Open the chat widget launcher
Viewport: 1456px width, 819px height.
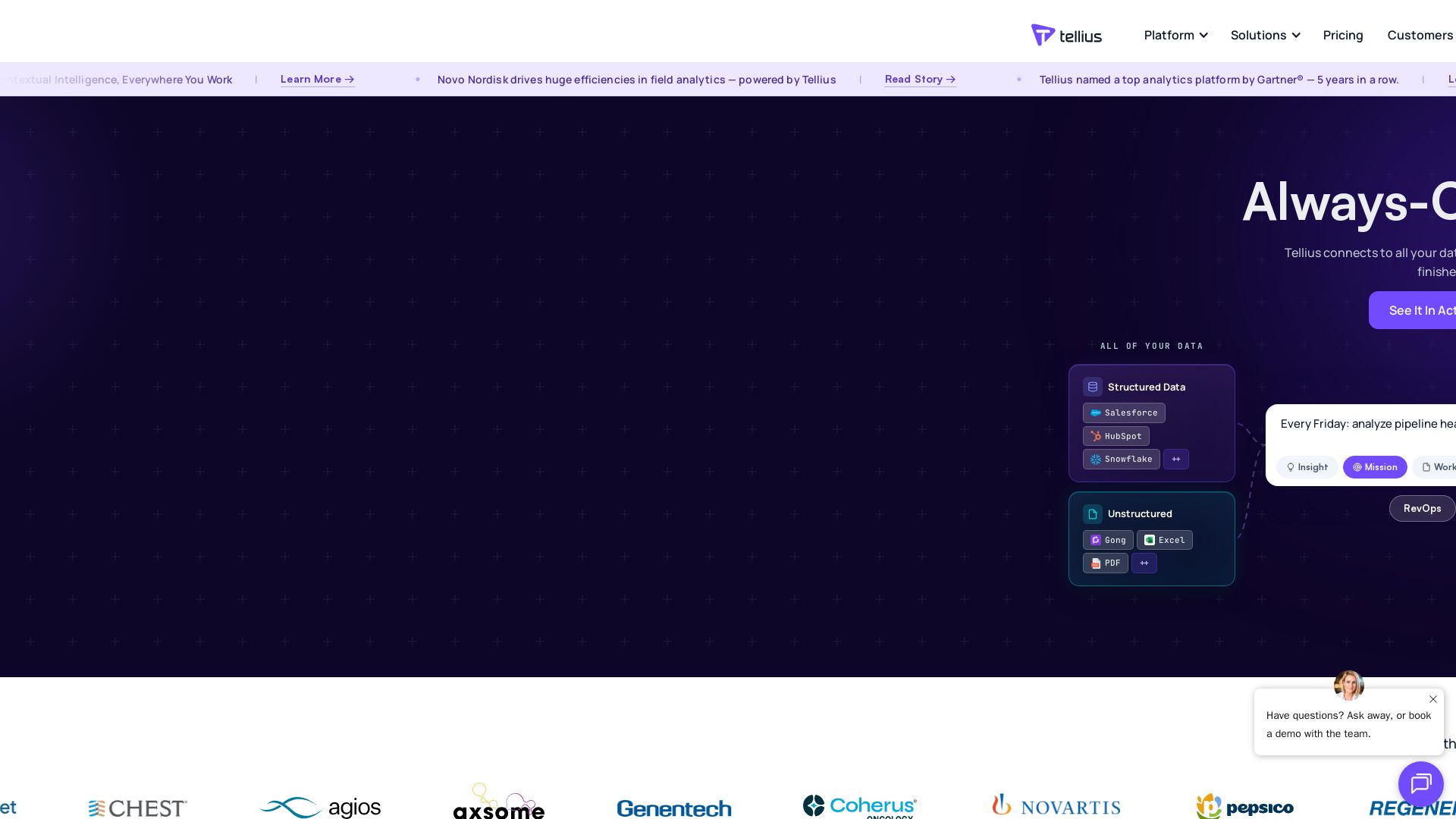pyautogui.click(x=1421, y=784)
